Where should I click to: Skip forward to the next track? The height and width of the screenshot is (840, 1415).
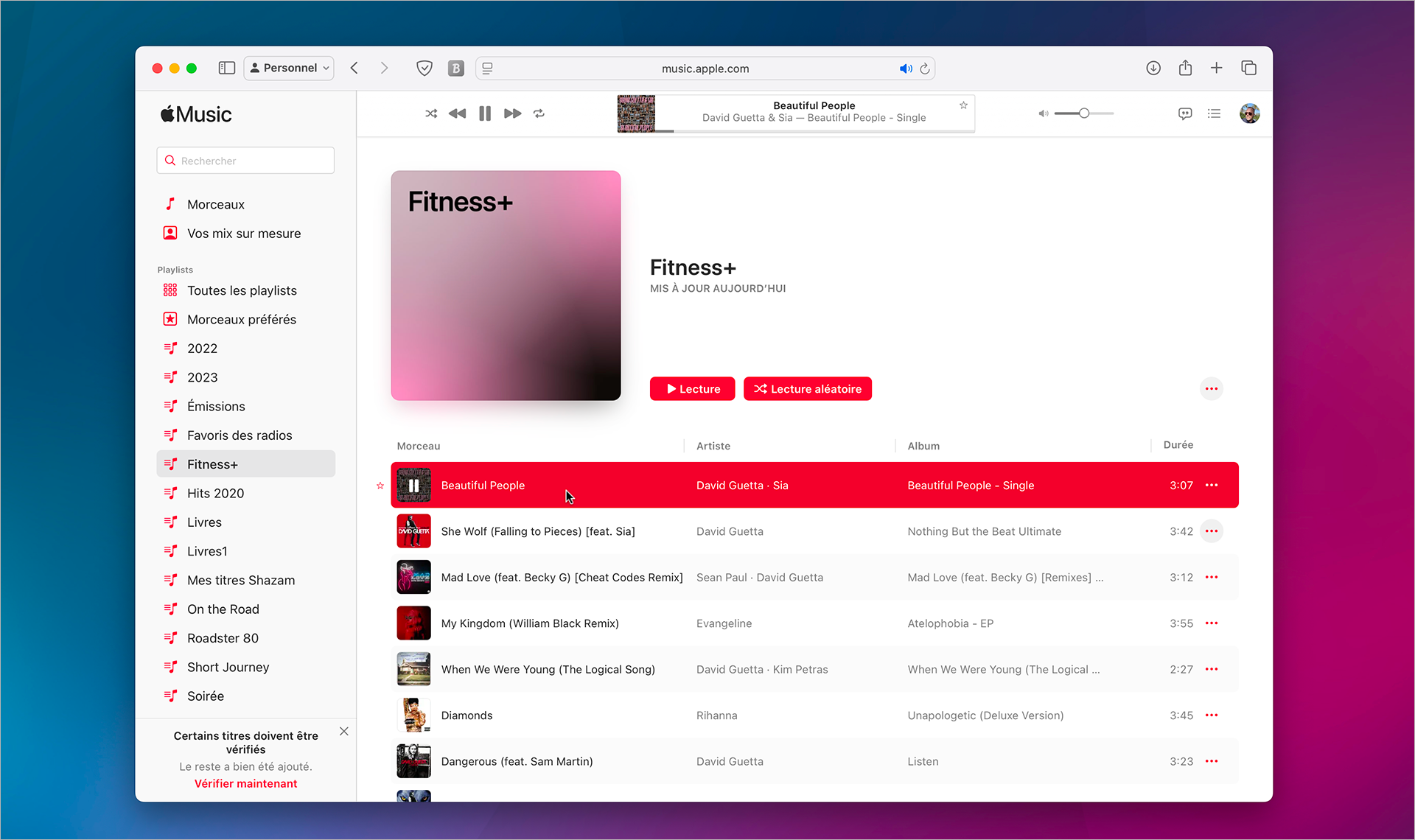(513, 113)
